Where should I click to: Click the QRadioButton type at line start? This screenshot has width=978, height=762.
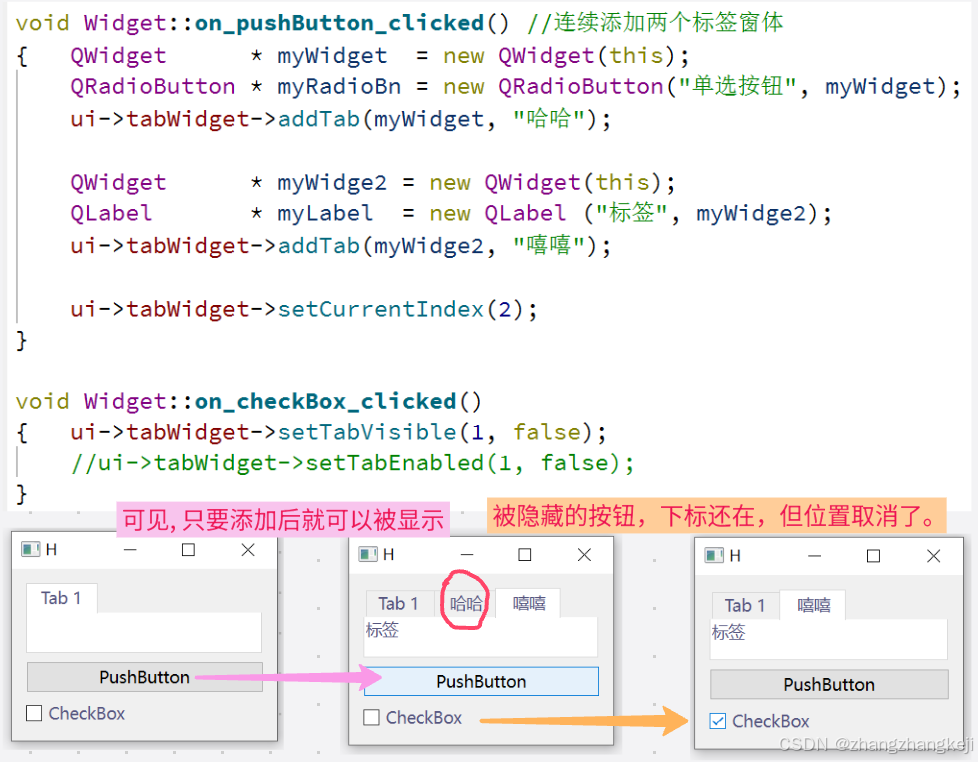(x=153, y=86)
